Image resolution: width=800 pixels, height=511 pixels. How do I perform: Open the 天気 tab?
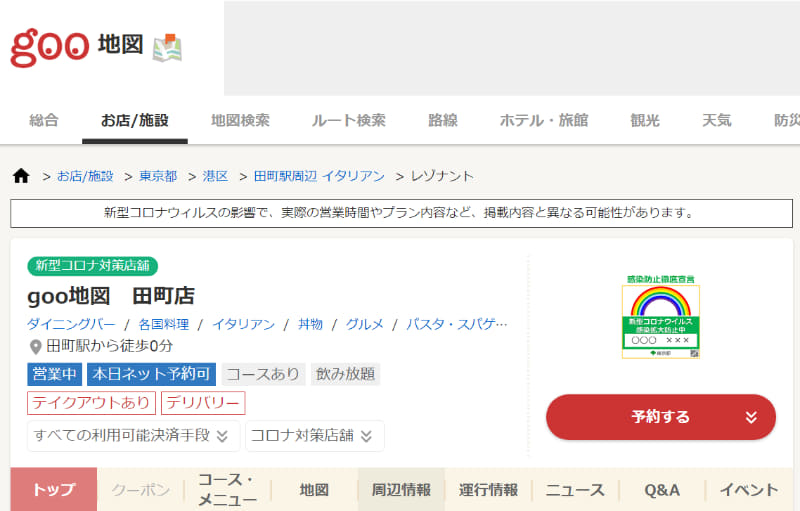(717, 120)
